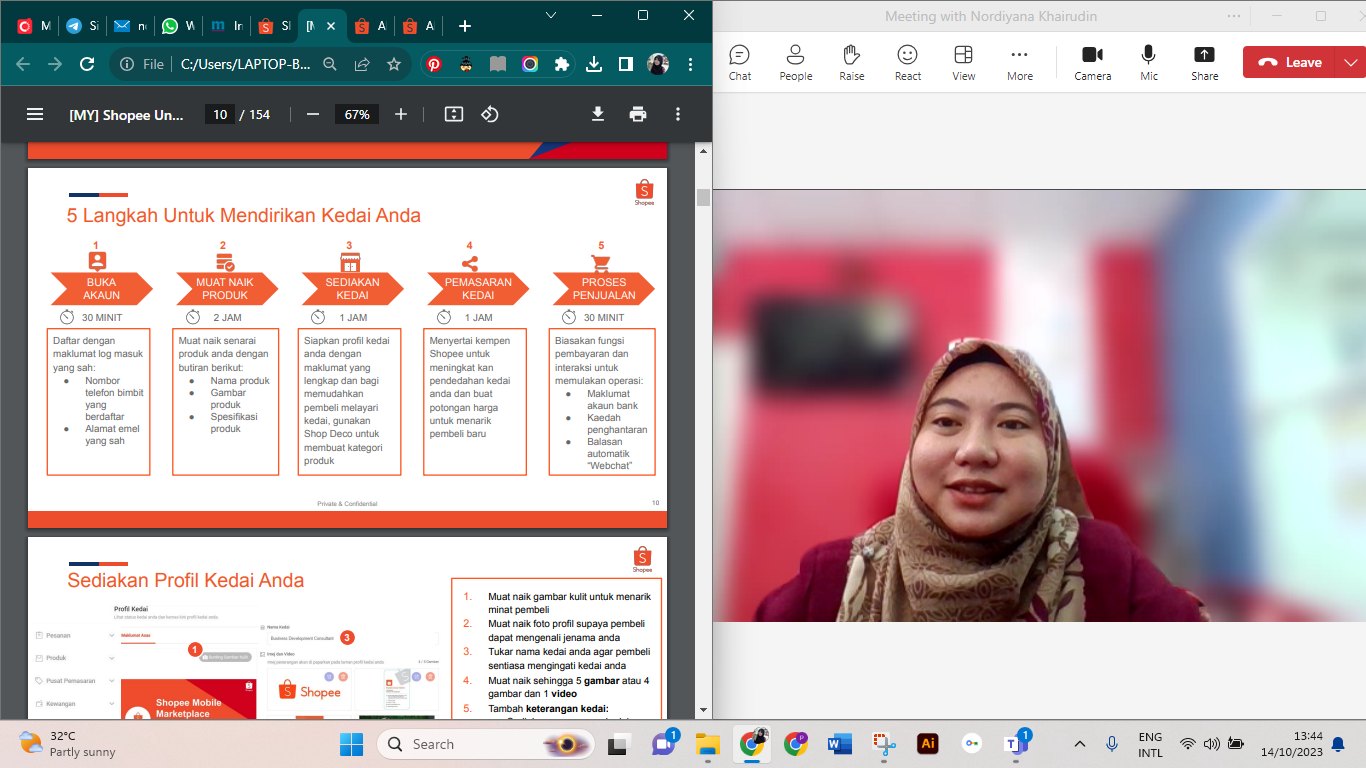Expand the Leave button dropdown arrow
The width and height of the screenshot is (1366, 768).
tap(1352, 62)
